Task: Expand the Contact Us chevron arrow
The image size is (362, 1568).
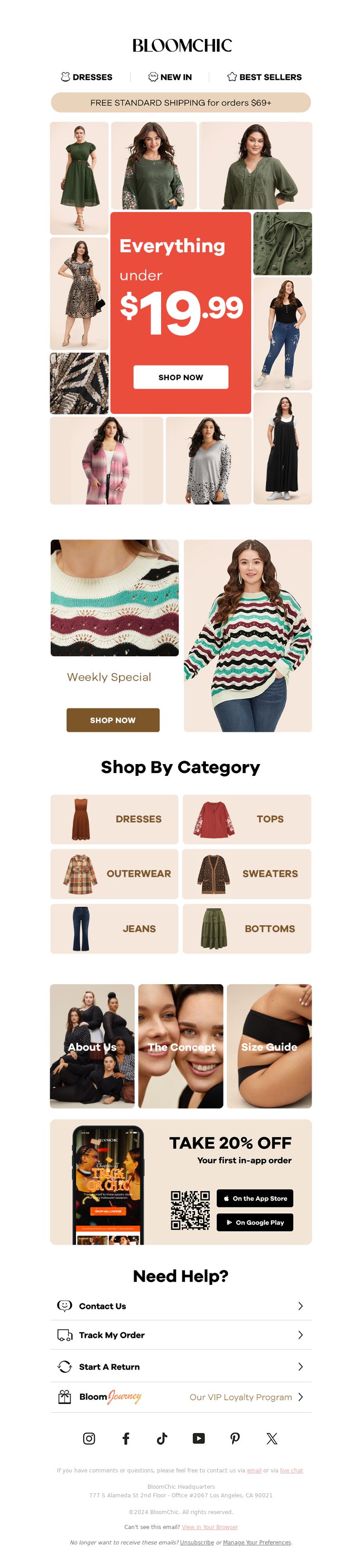Action: (300, 1306)
